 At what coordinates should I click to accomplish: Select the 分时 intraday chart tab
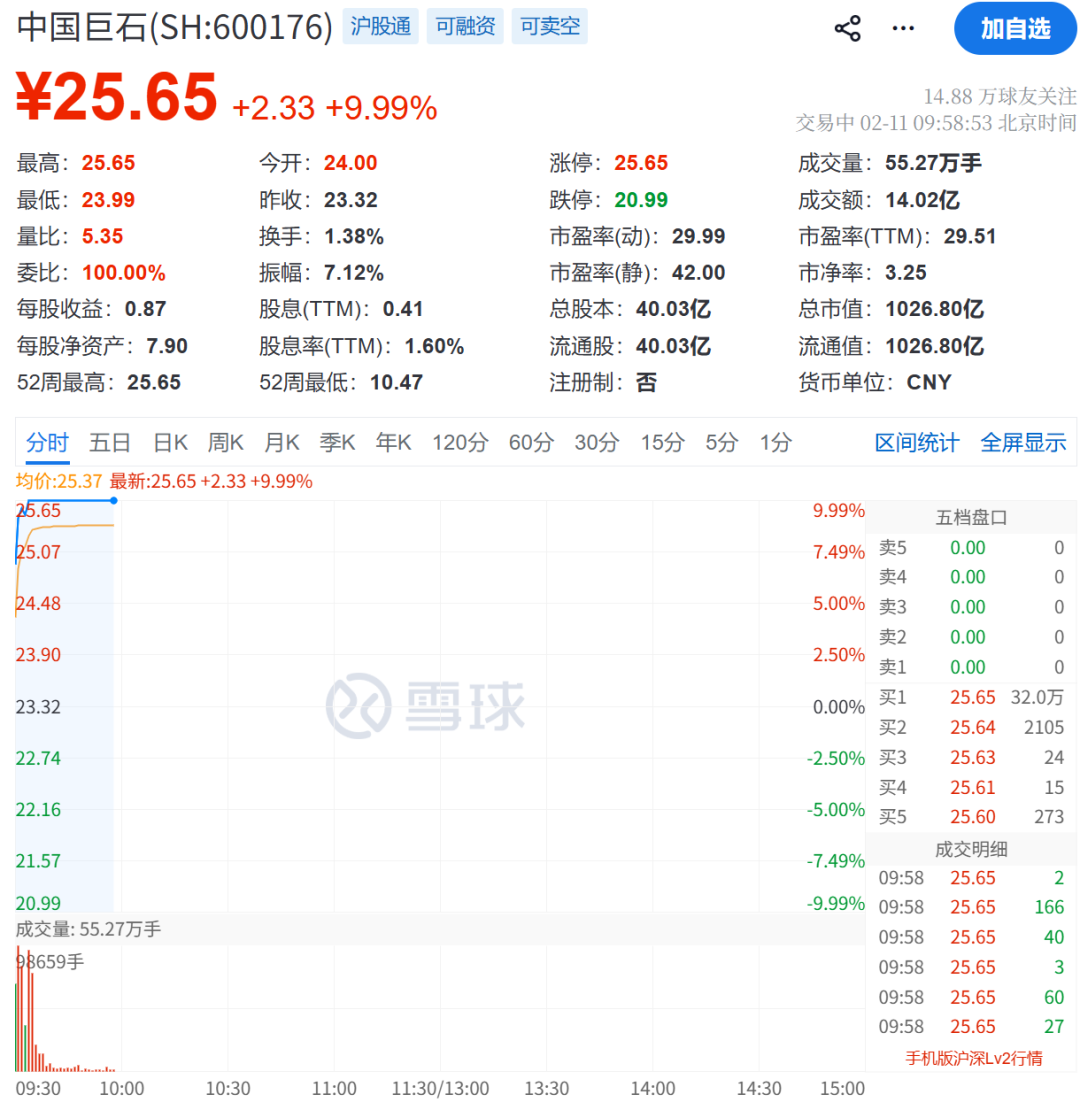[44, 443]
